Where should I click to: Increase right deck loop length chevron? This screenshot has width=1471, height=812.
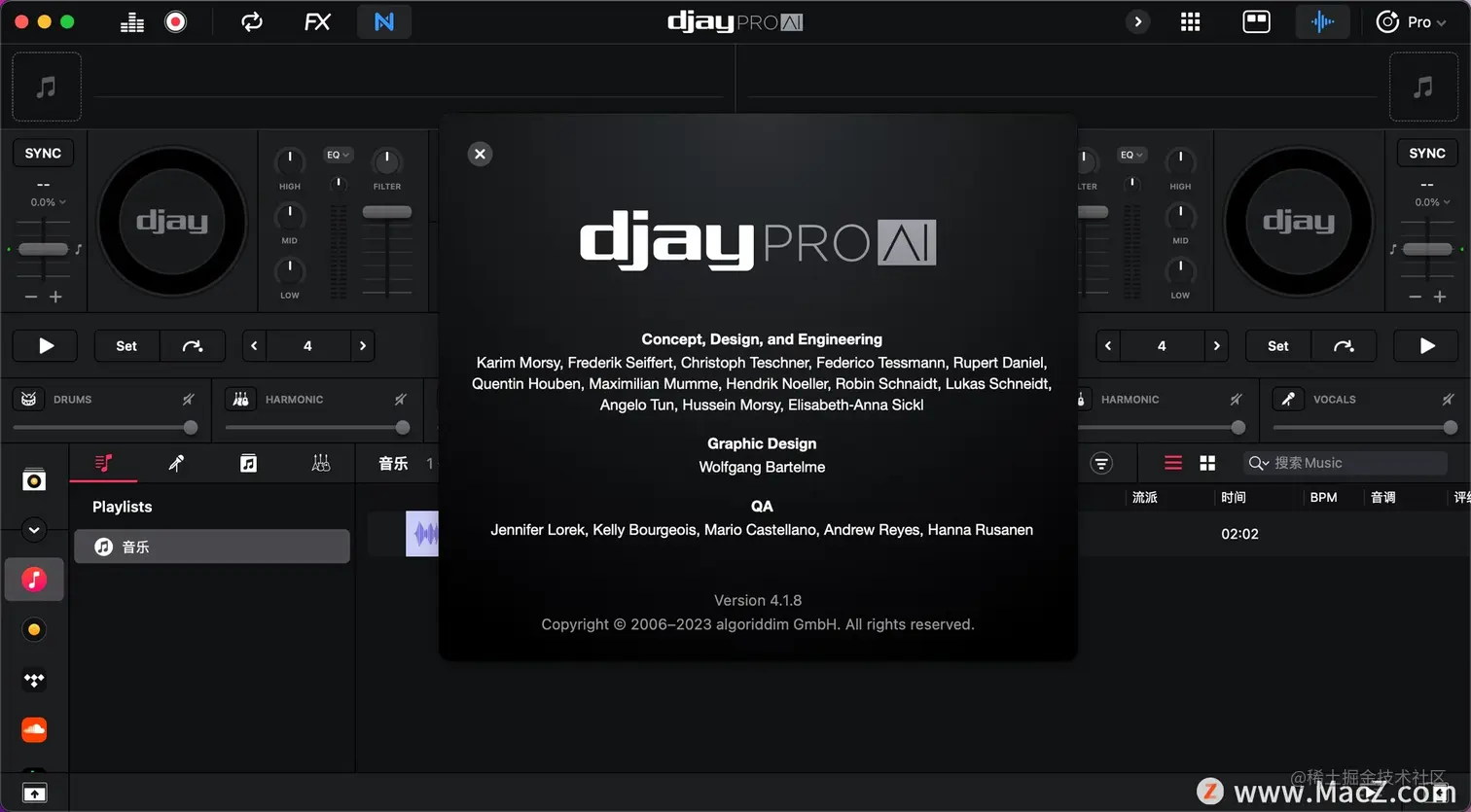pos(1216,345)
